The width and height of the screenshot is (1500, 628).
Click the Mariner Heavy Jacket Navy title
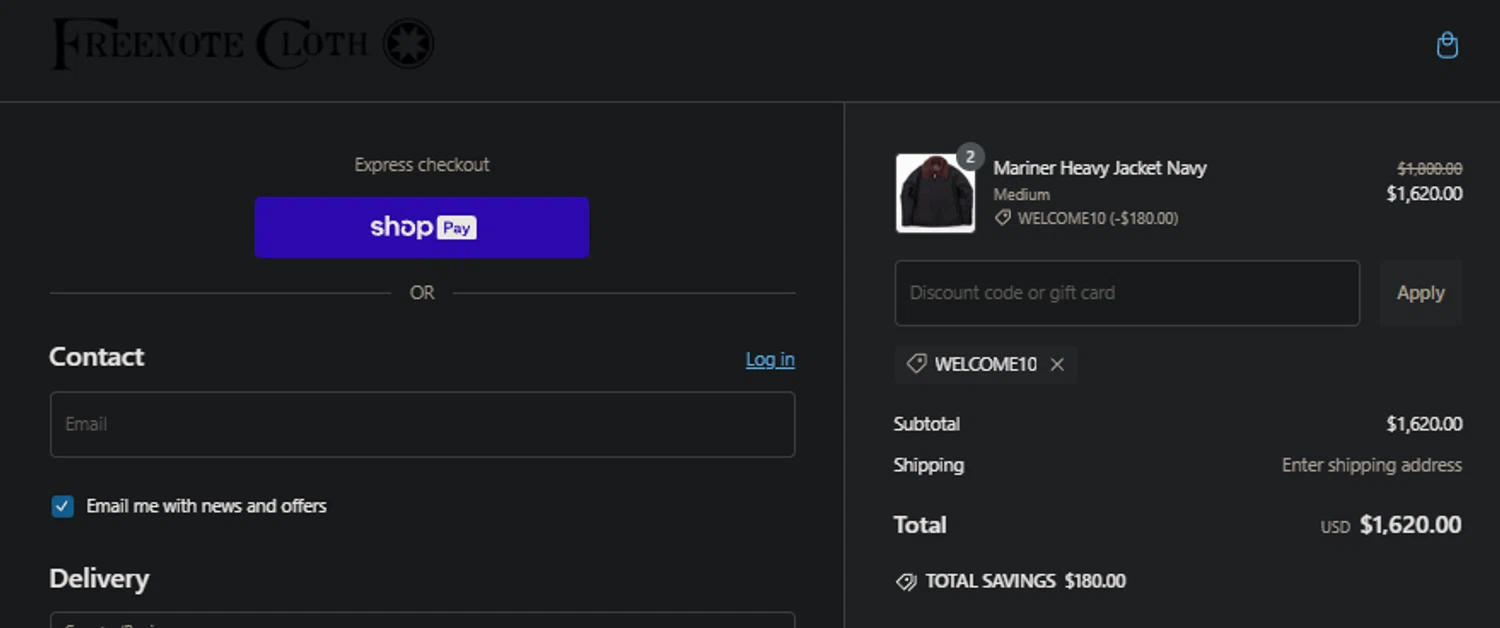click(x=1100, y=168)
